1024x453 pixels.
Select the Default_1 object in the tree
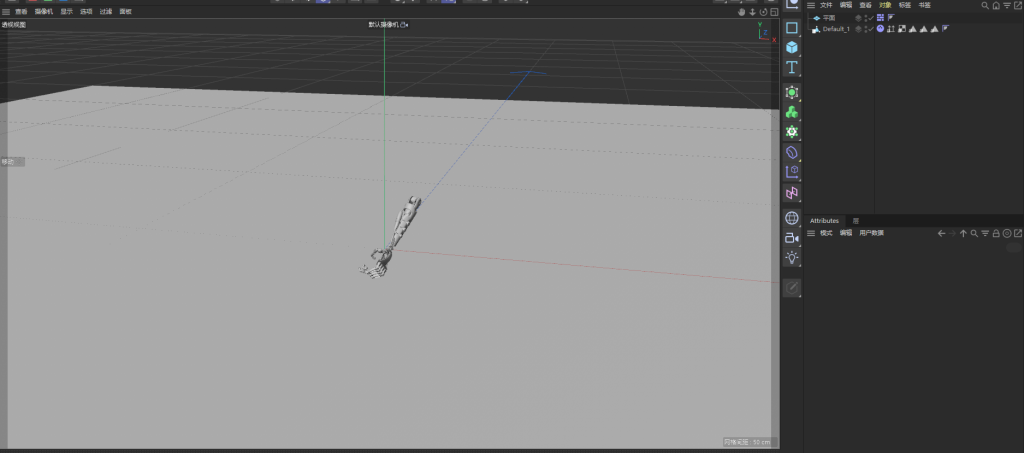pyautogui.click(x=836, y=29)
